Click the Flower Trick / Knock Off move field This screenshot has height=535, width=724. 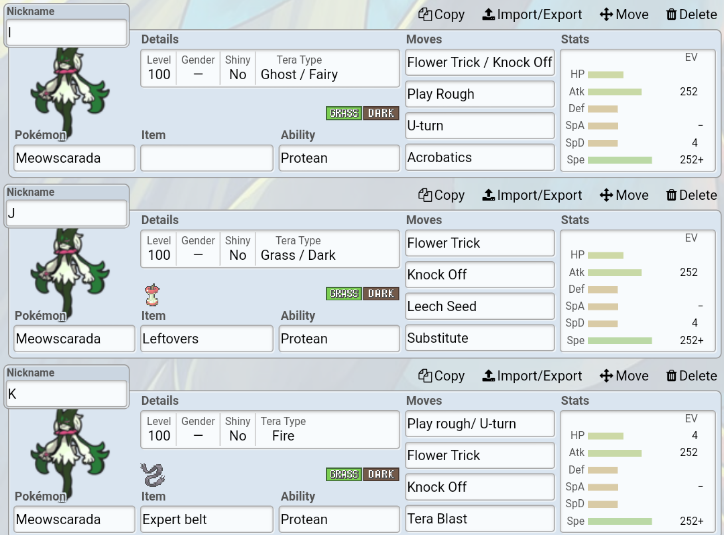tap(480, 62)
